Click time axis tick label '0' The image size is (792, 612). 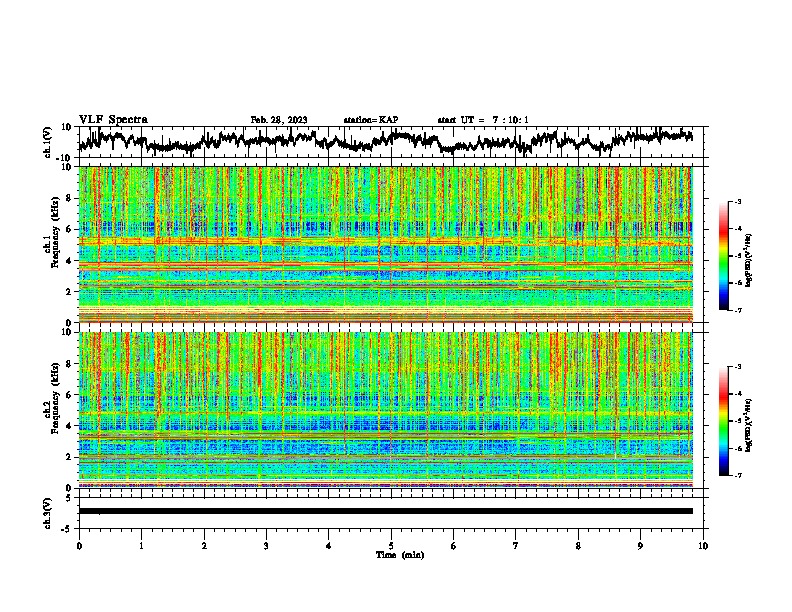pos(79,546)
